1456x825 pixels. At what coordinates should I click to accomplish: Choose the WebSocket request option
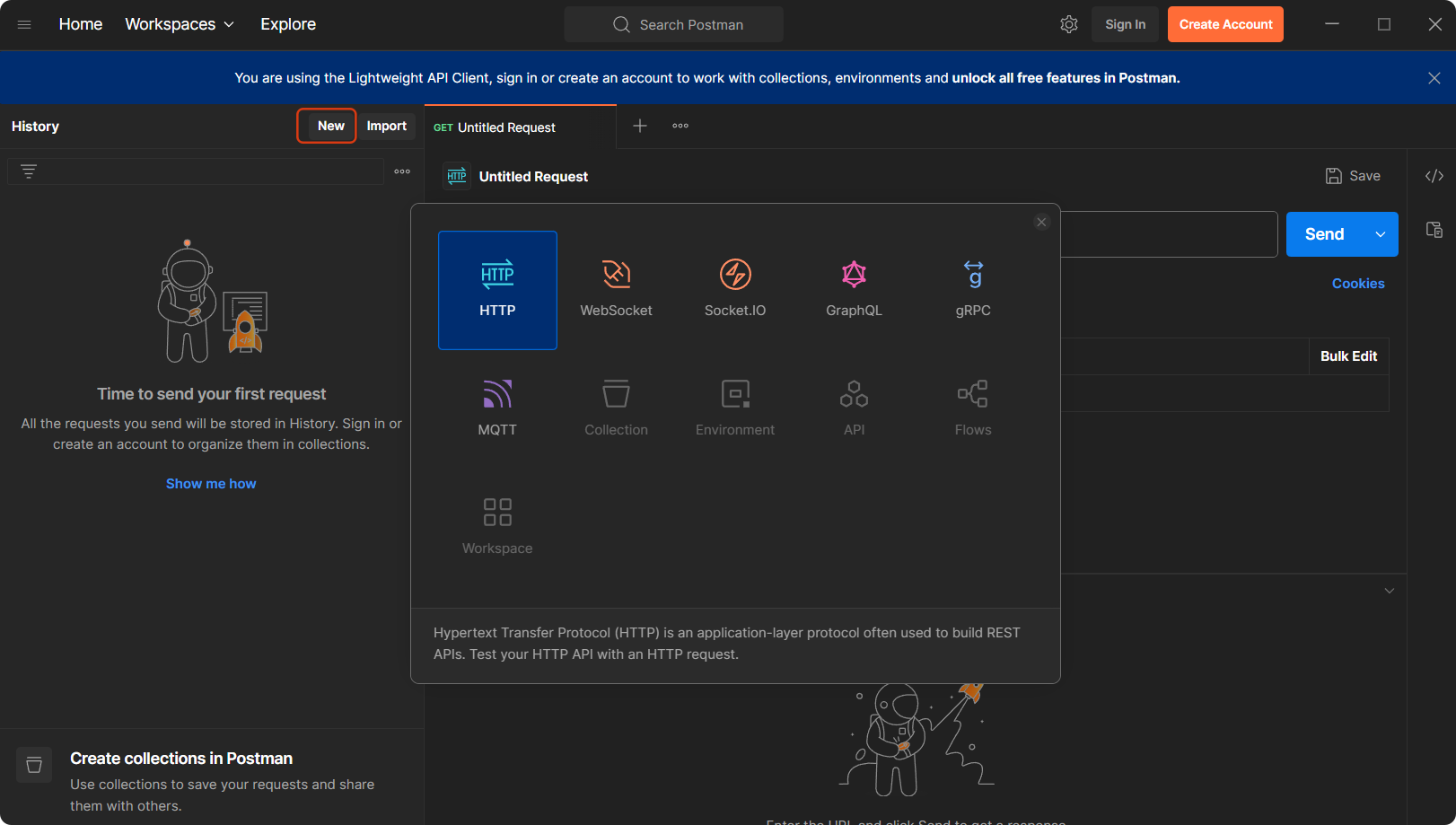[617, 290]
